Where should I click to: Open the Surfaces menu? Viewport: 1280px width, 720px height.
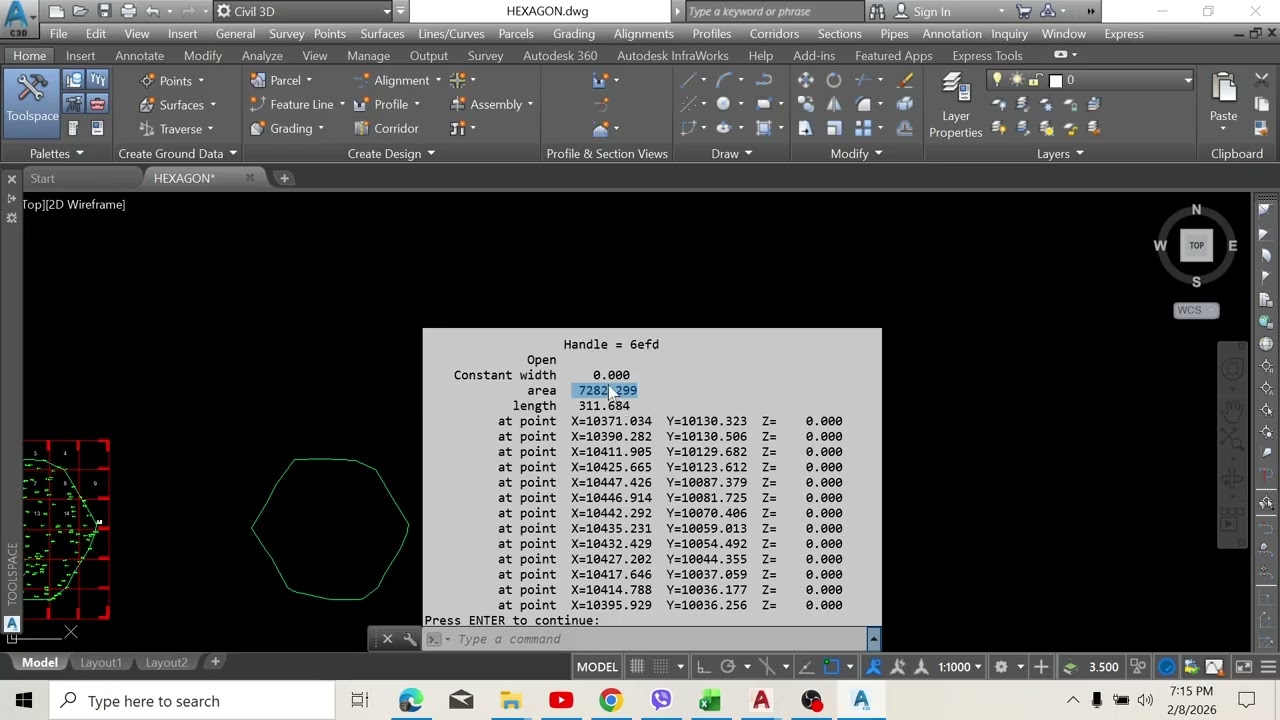[382, 33]
